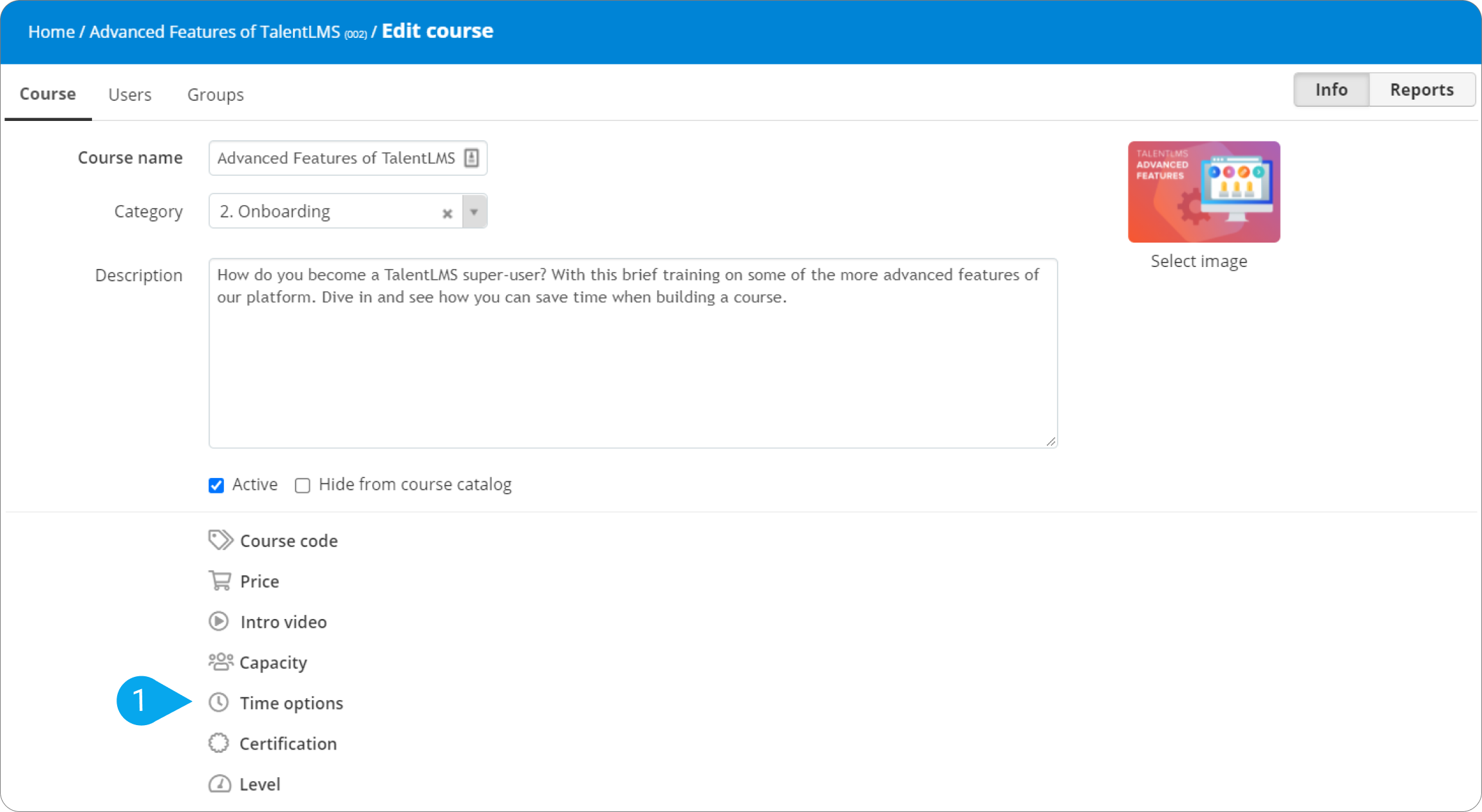Click the Certification badge icon
Screen dimensions: 1482x812
click(219, 743)
